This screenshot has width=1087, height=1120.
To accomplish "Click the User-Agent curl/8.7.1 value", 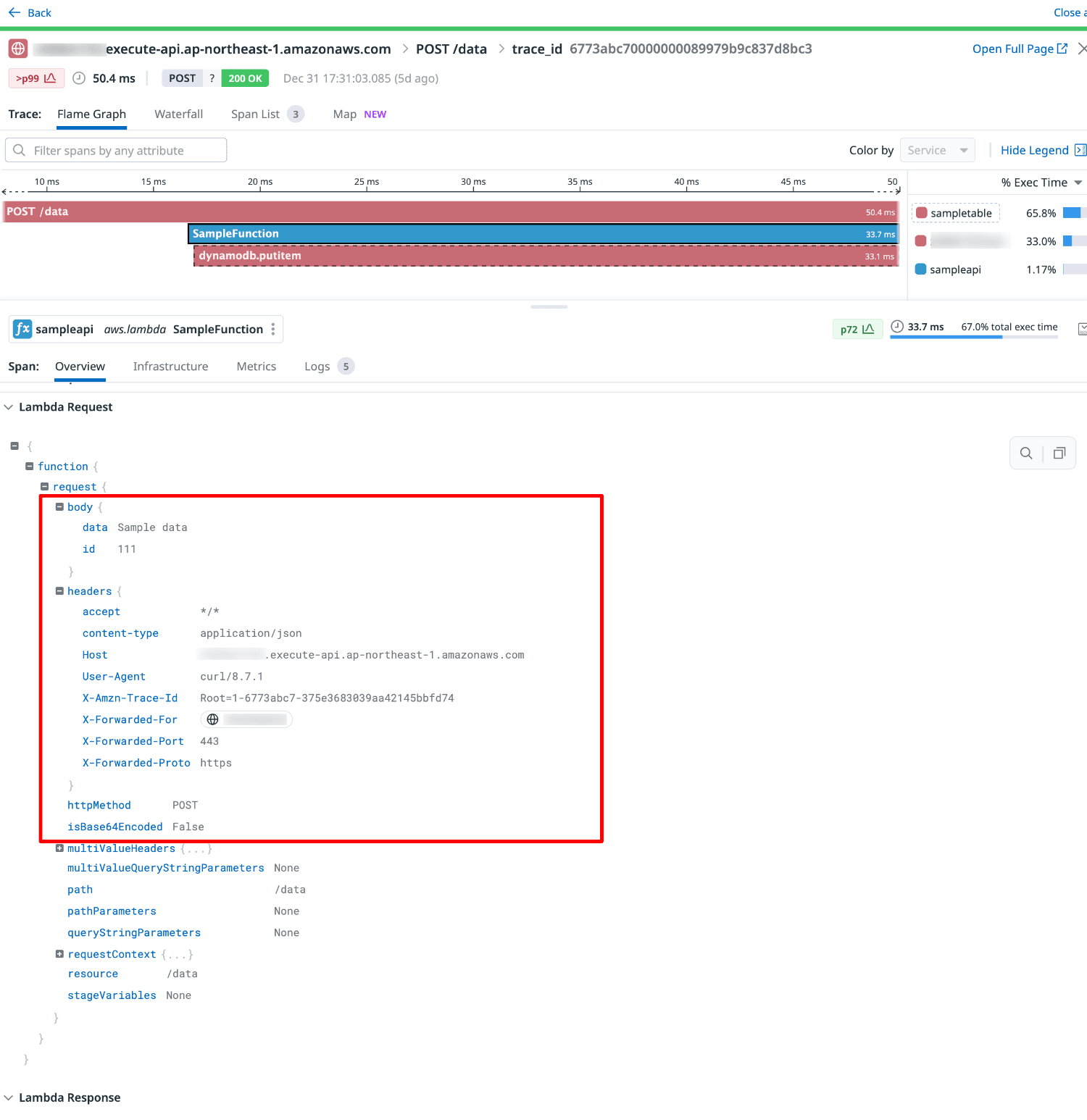I will coord(231,677).
